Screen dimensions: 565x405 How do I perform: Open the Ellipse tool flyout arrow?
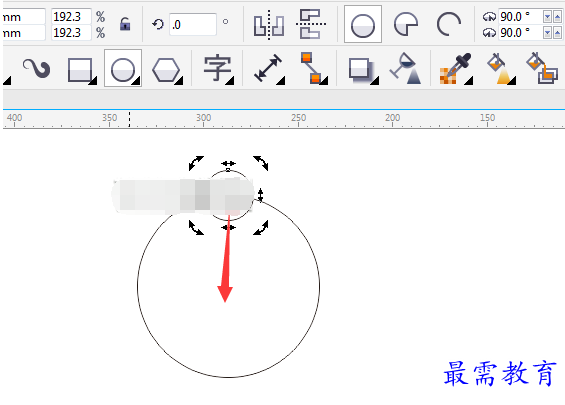pos(136,81)
